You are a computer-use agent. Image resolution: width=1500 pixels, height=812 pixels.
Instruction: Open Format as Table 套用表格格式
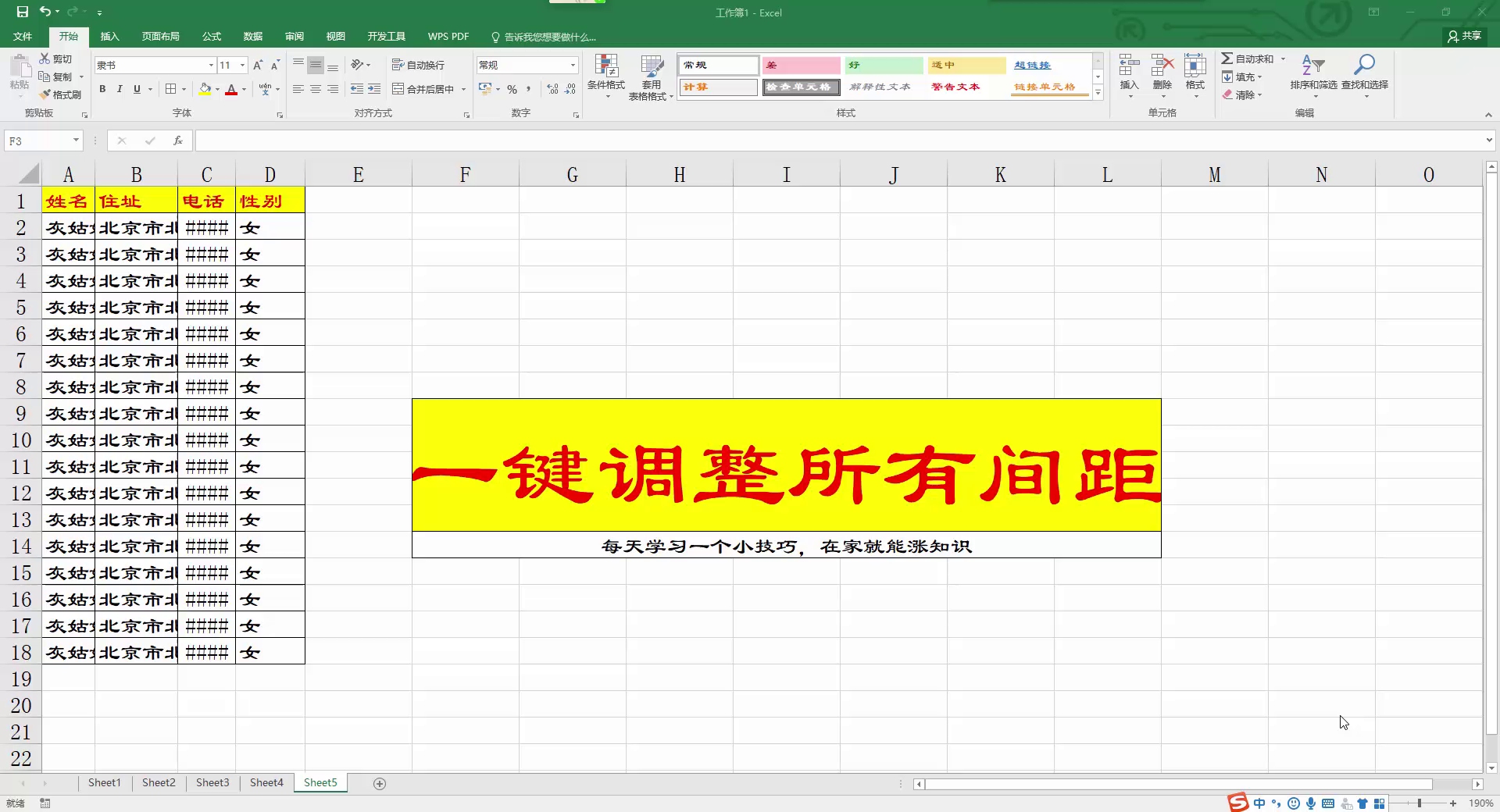[651, 77]
